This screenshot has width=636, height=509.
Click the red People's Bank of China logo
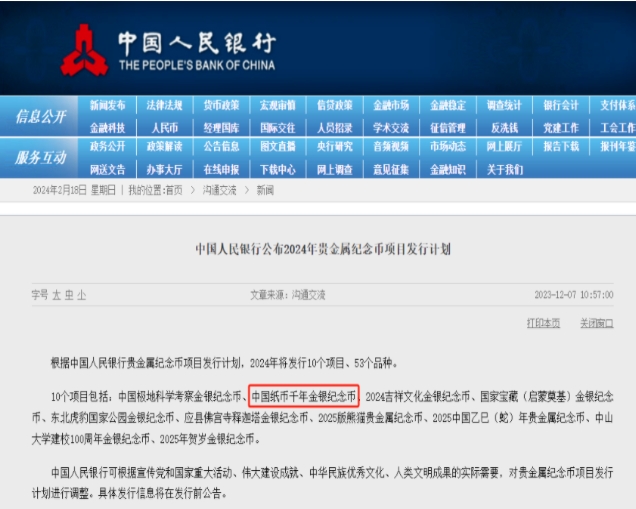84,50
